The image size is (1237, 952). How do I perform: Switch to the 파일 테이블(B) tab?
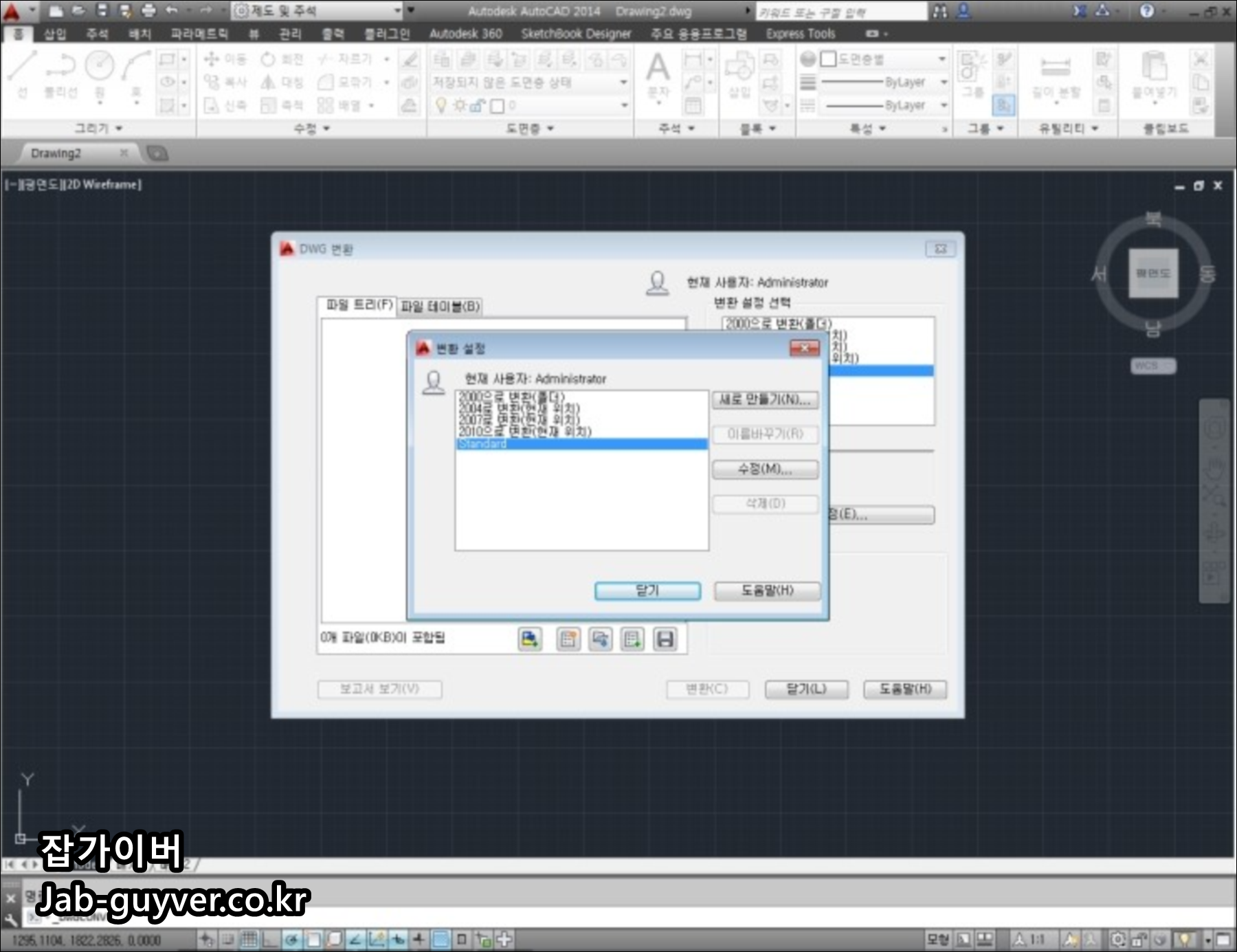pos(441,306)
